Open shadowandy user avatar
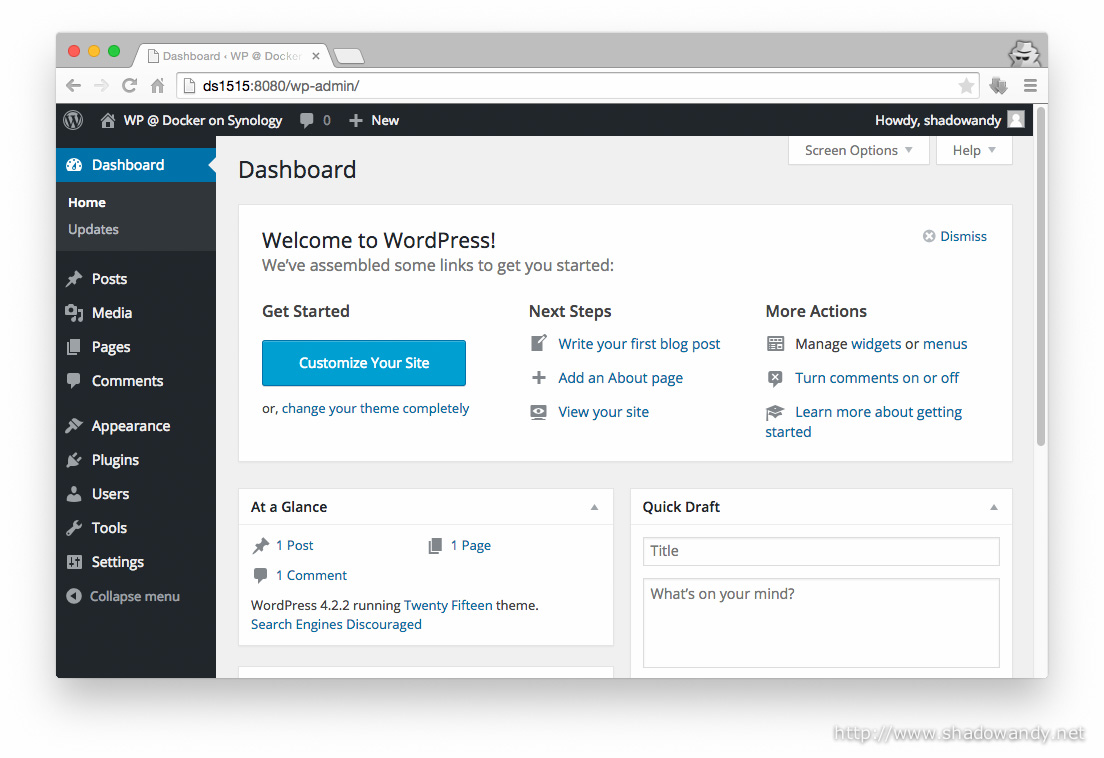The image size is (1104, 758). [x=1016, y=120]
